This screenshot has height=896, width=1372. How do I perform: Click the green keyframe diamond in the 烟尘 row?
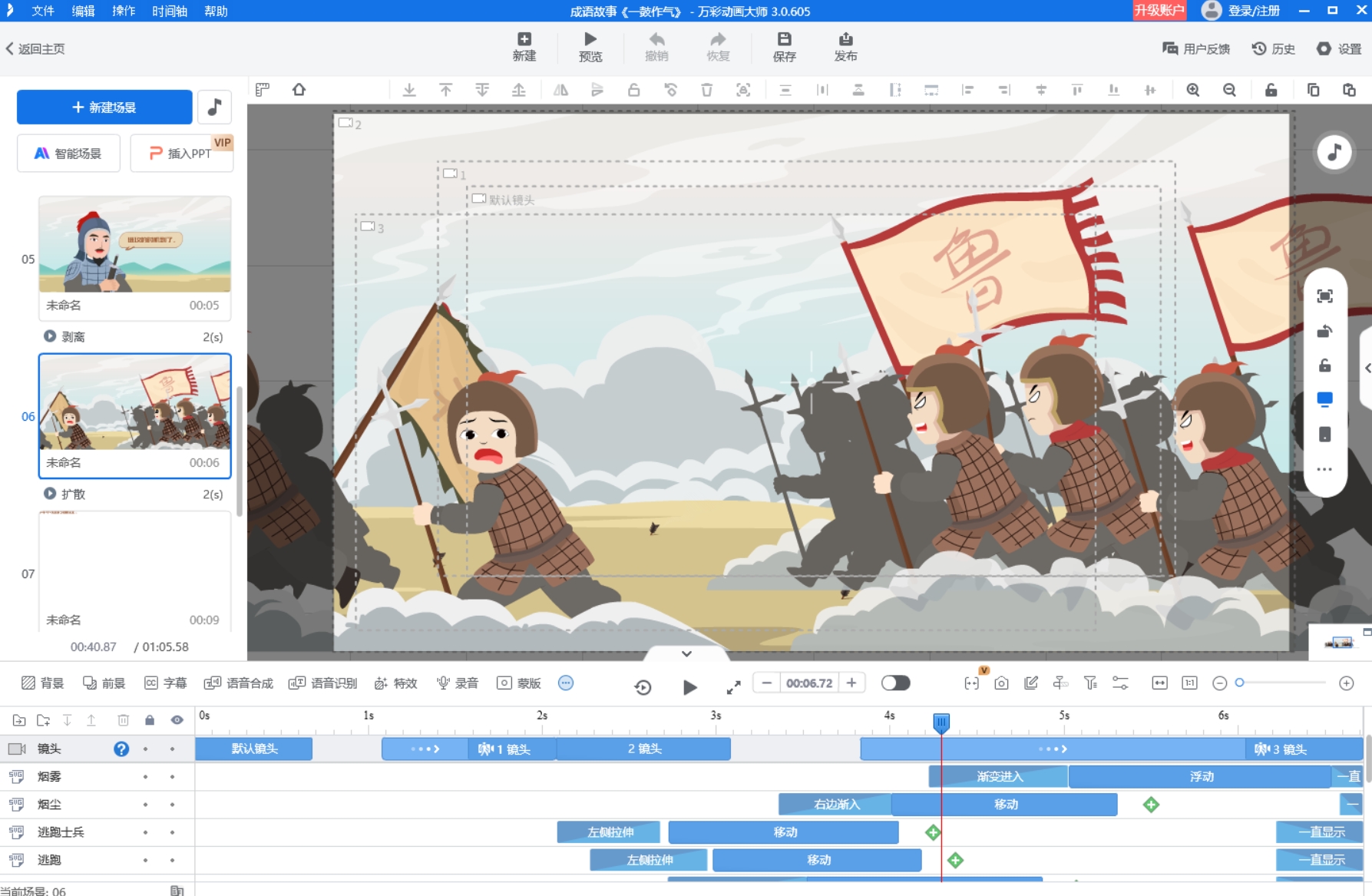coord(1151,805)
